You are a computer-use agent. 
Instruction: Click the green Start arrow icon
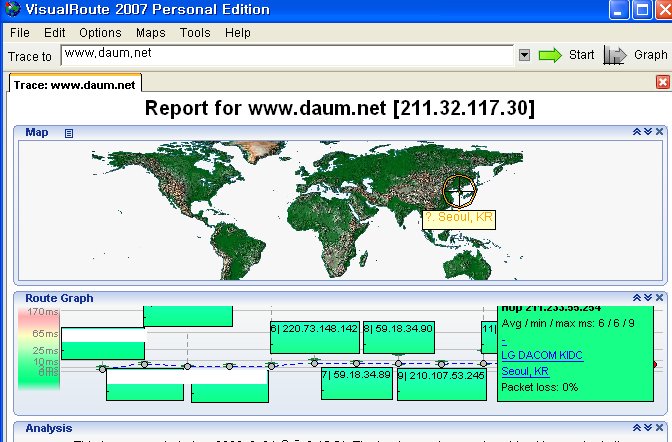[550, 55]
